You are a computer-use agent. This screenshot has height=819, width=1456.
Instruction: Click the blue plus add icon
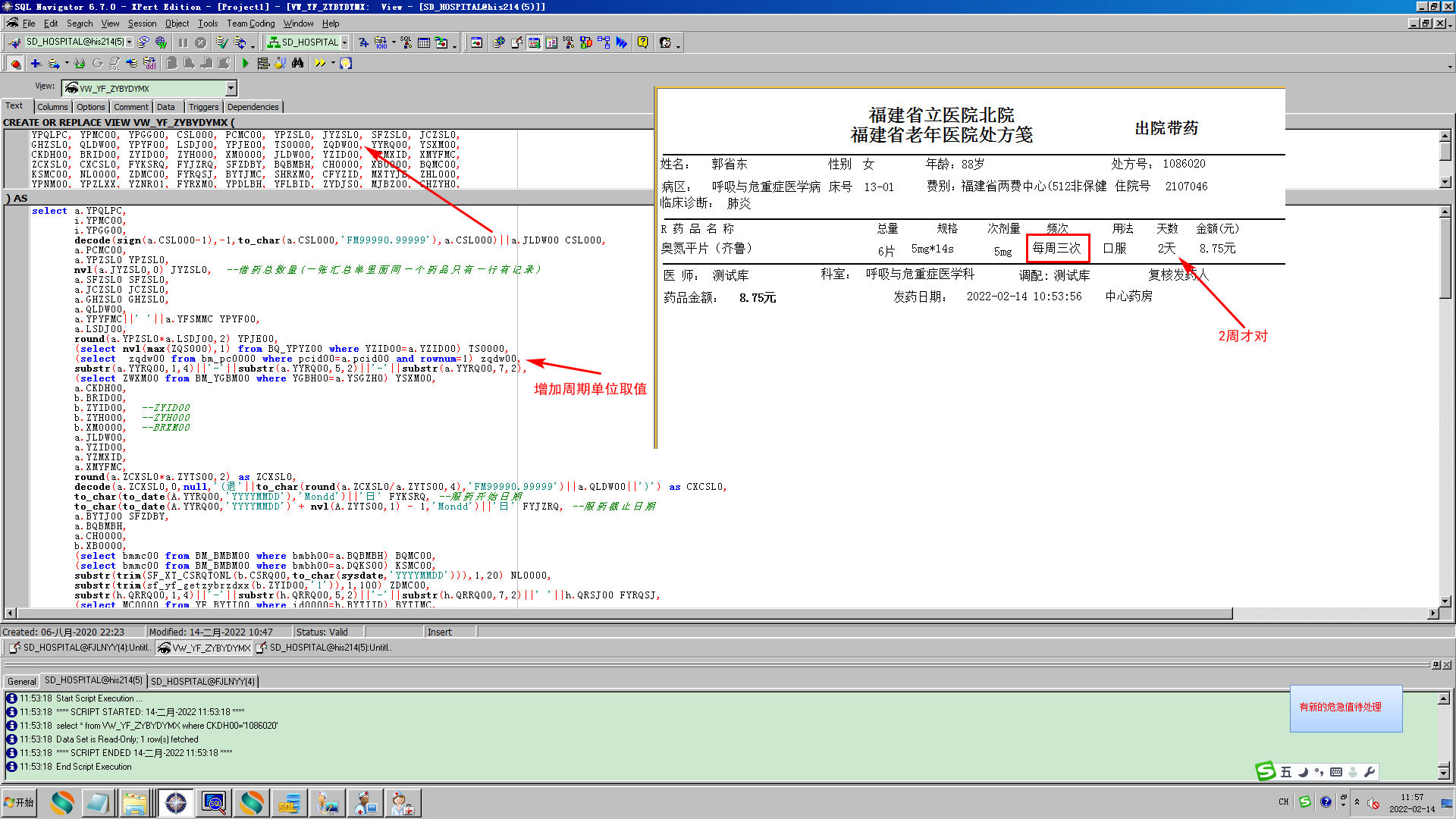click(x=35, y=64)
